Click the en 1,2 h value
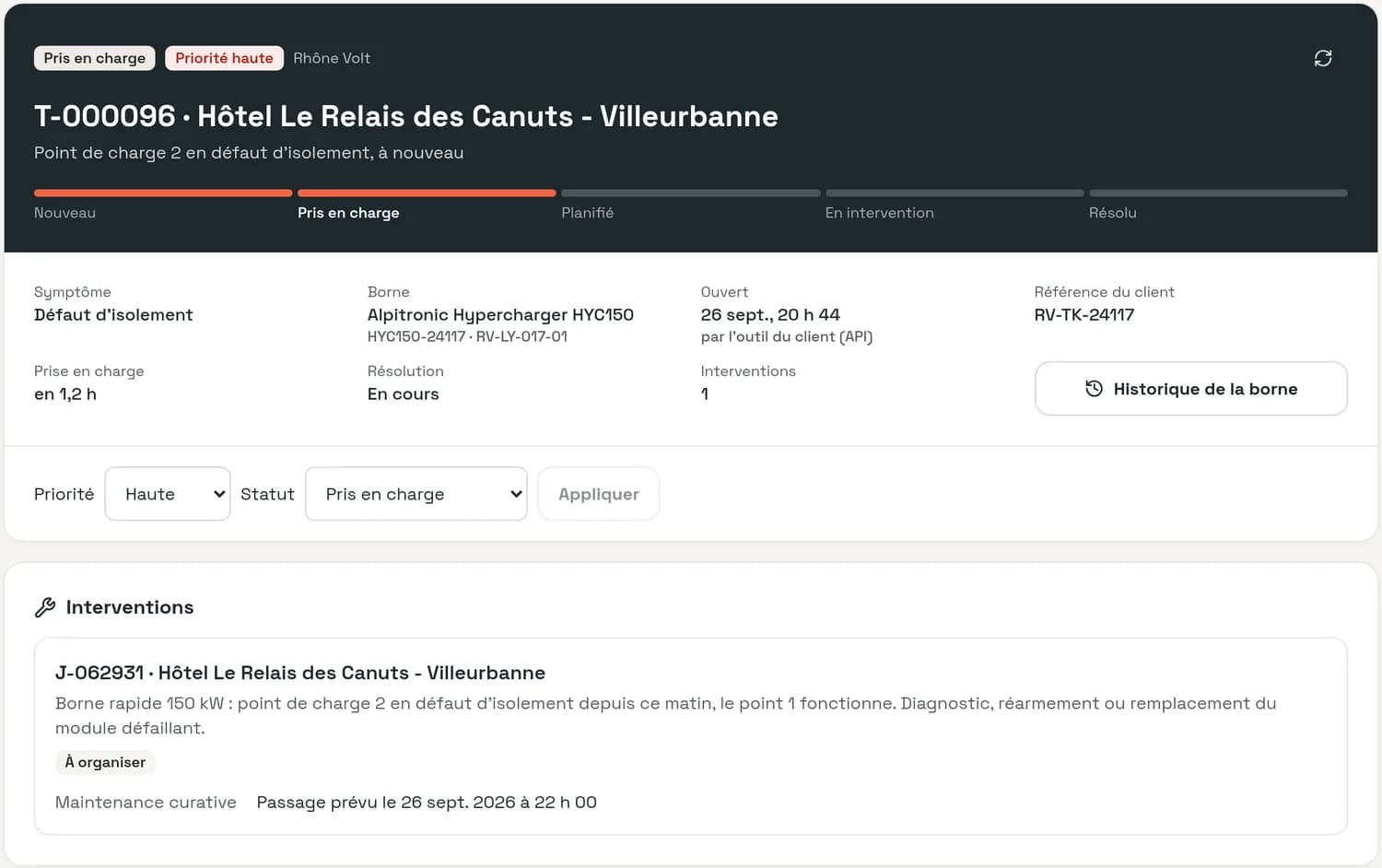The height and width of the screenshot is (868, 1382). pos(65,394)
